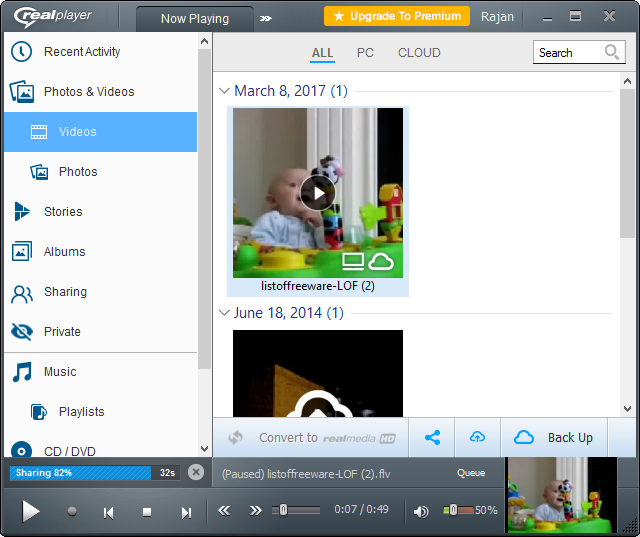Click the volume slider
This screenshot has height=537, width=640.
459,510
